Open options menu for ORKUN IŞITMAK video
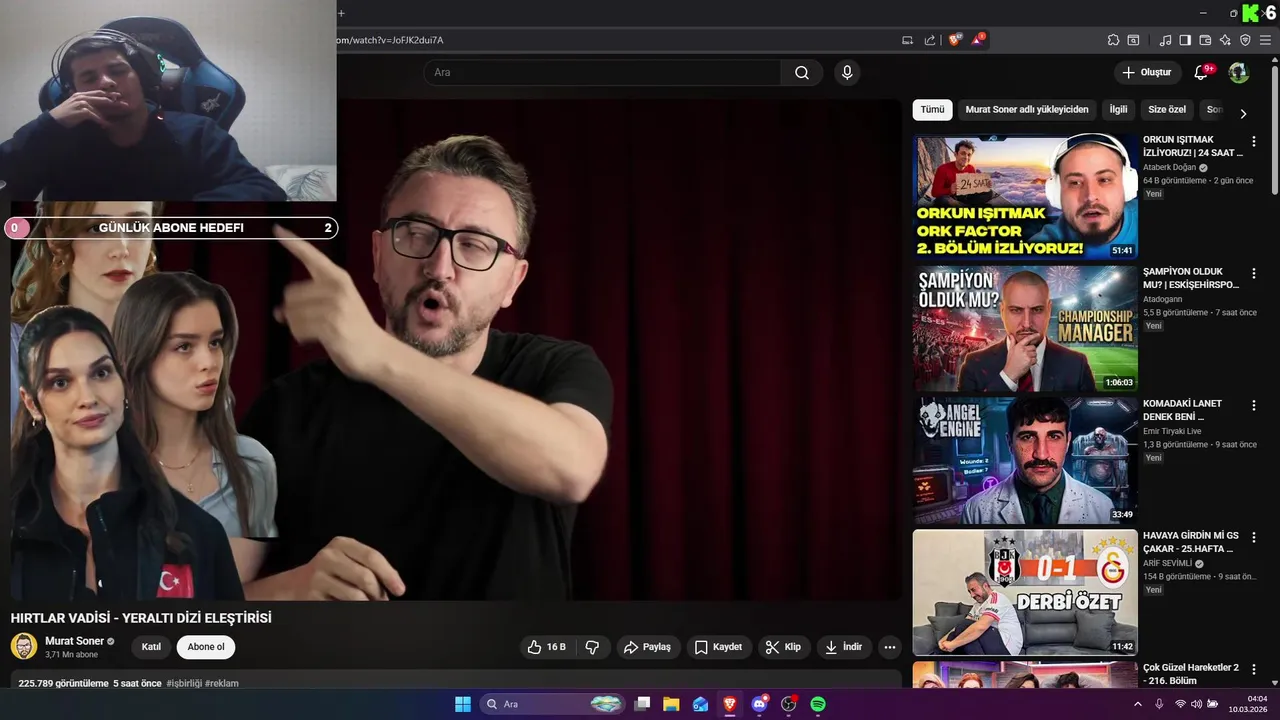This screenshot has width=1280, height=720. pyautogui.click(x=1254, y=141)
